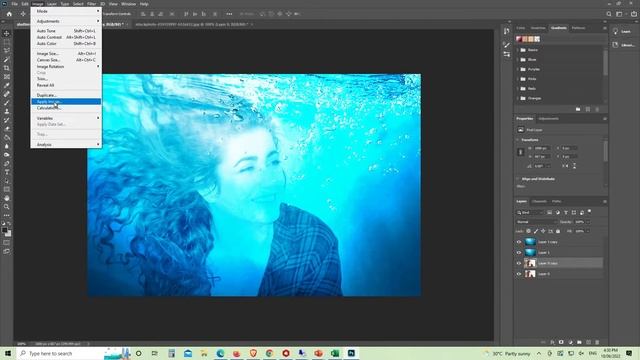640x360 pixels.
Task: Expand the Blues gradient folder
Action: [x=518, y=60]
